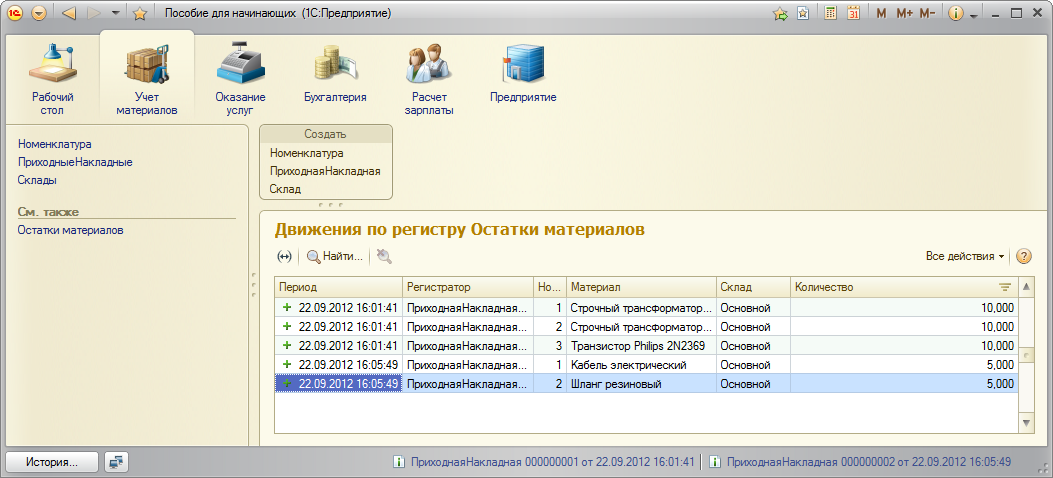Open Склады in the navigation panel
This screenshot has height=478, width=1053.
[x=37, y=180]
